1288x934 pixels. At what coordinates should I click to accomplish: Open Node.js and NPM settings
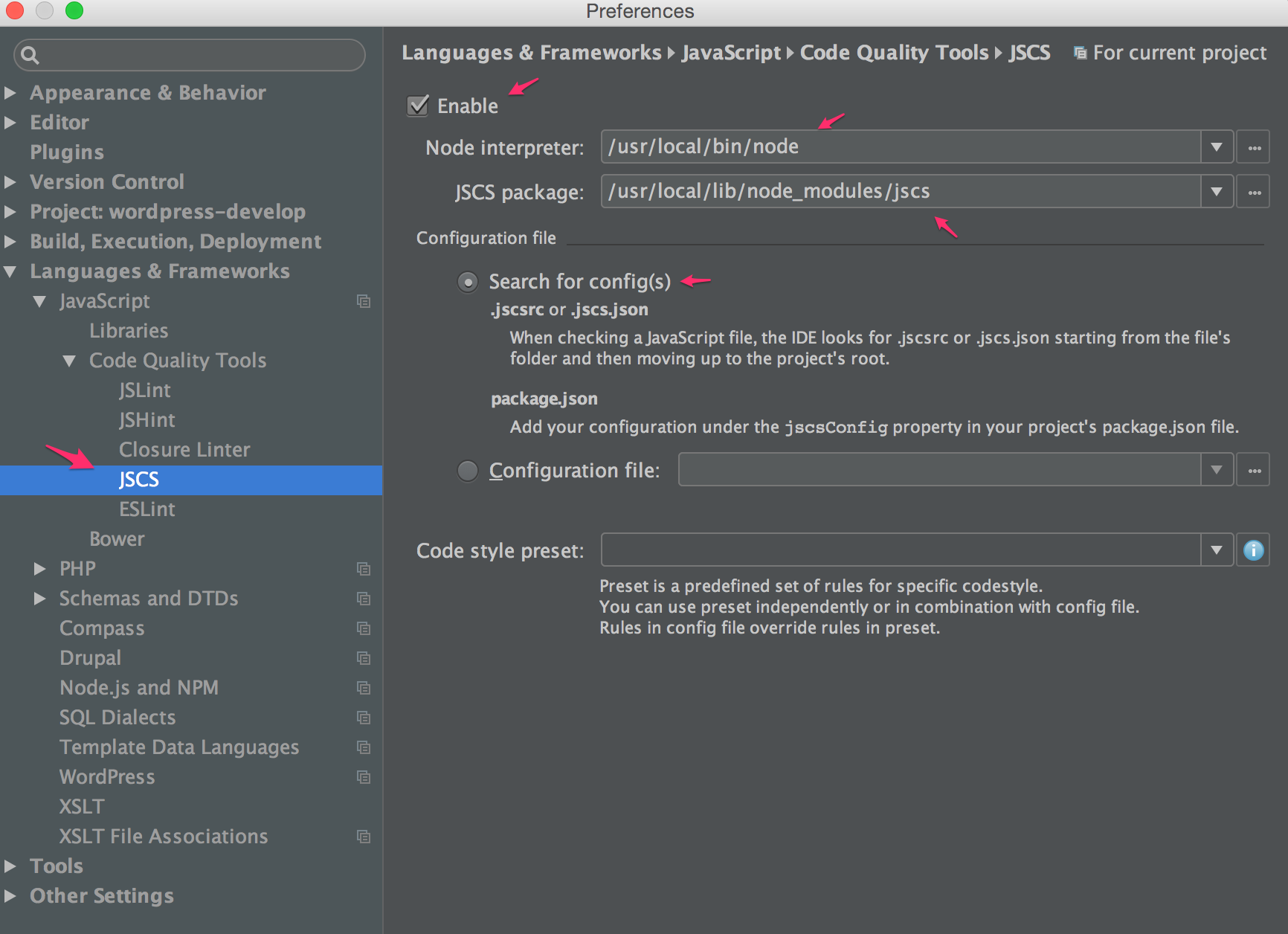139,688
